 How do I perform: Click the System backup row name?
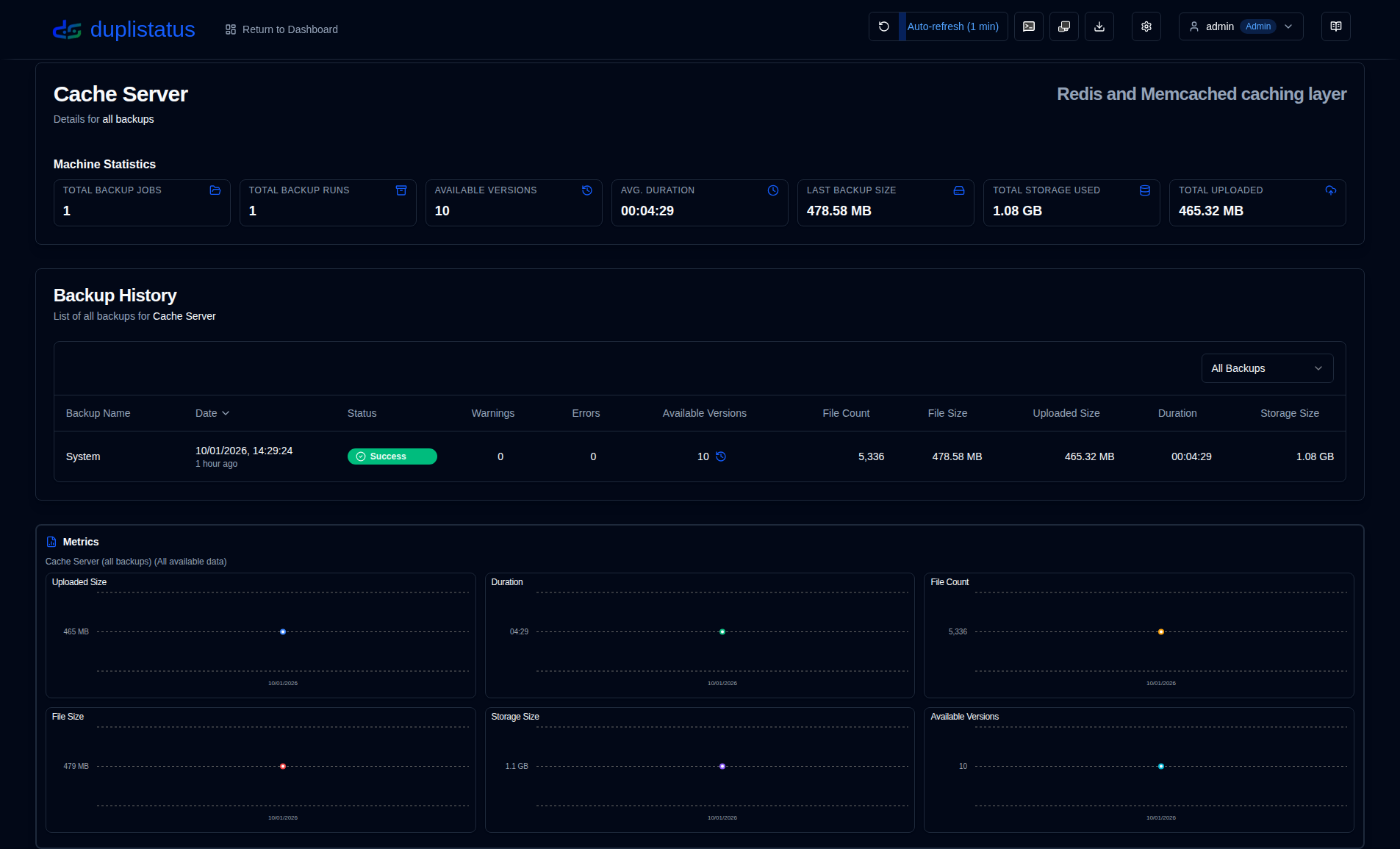(83, 456)
